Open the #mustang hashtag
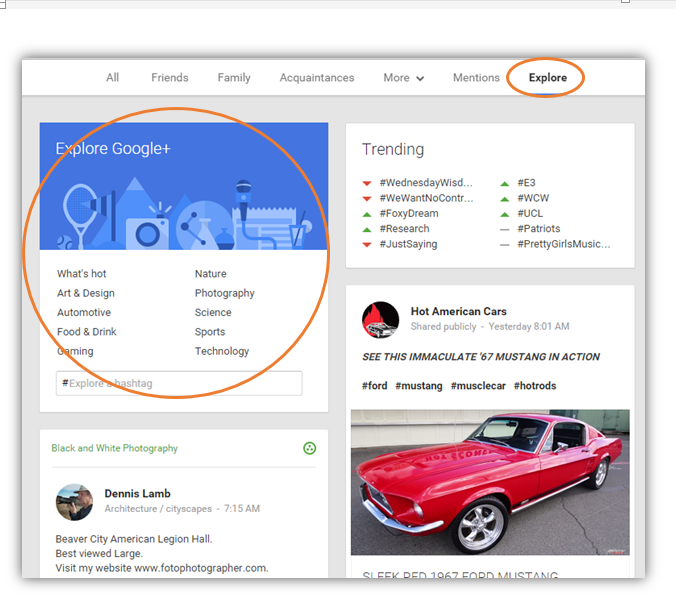 (419, 386)
